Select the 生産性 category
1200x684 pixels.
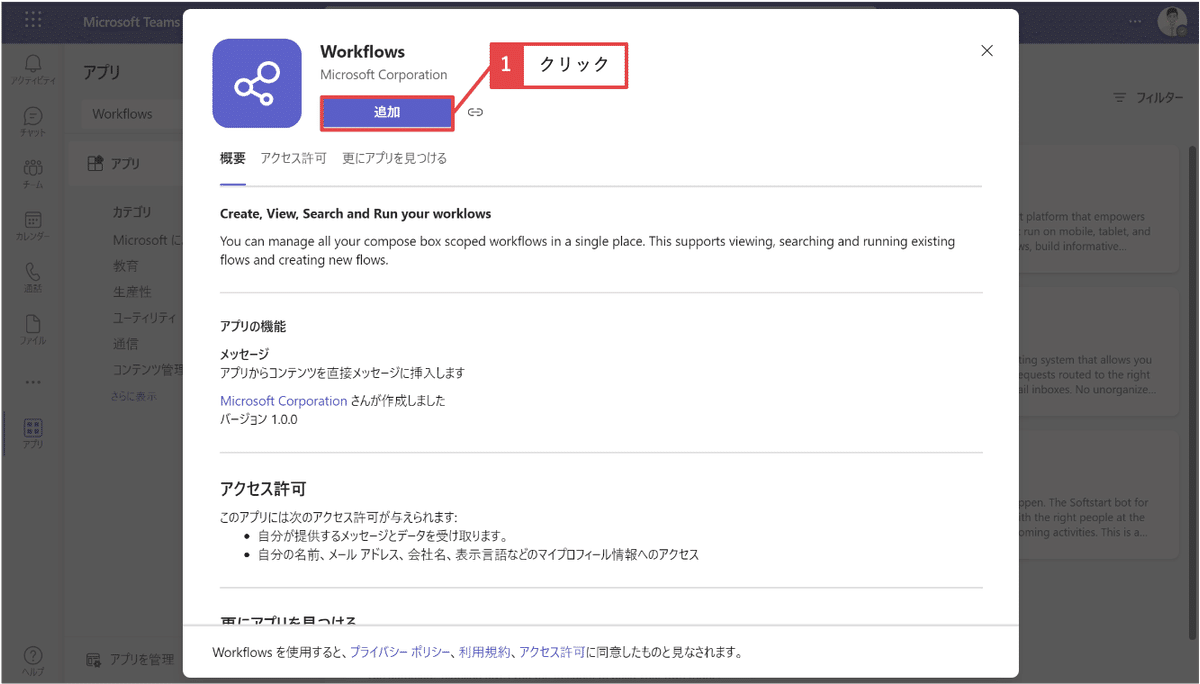tap(132, 292)
